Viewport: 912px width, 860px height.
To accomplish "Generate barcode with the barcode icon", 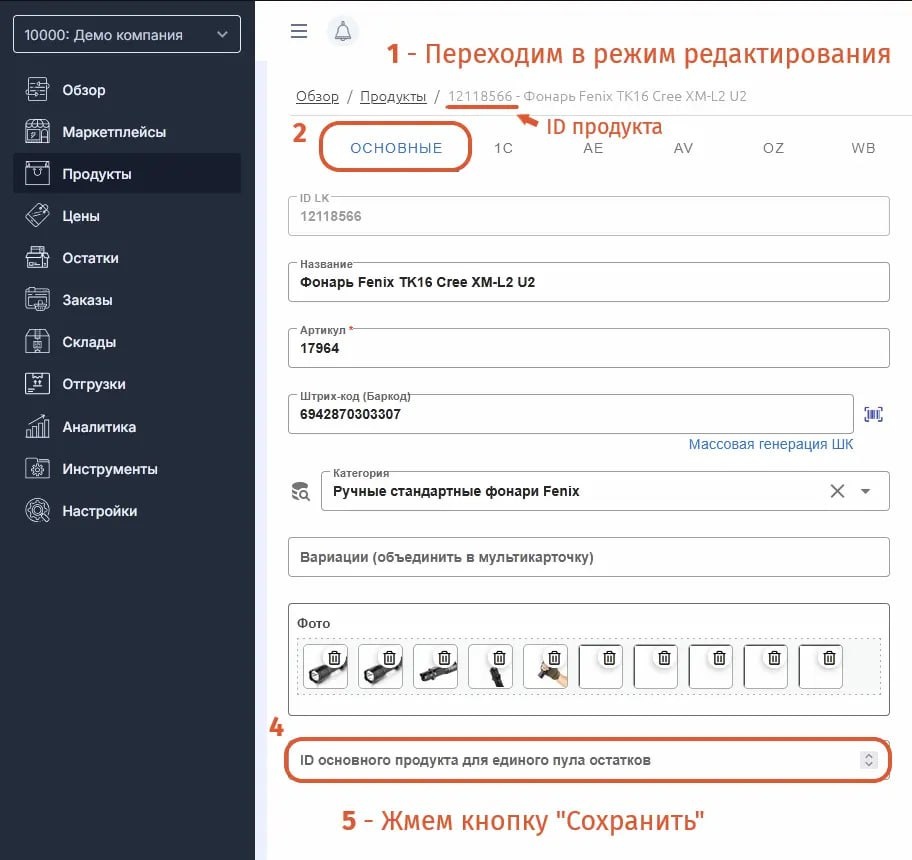I will (x=873, y=414).
